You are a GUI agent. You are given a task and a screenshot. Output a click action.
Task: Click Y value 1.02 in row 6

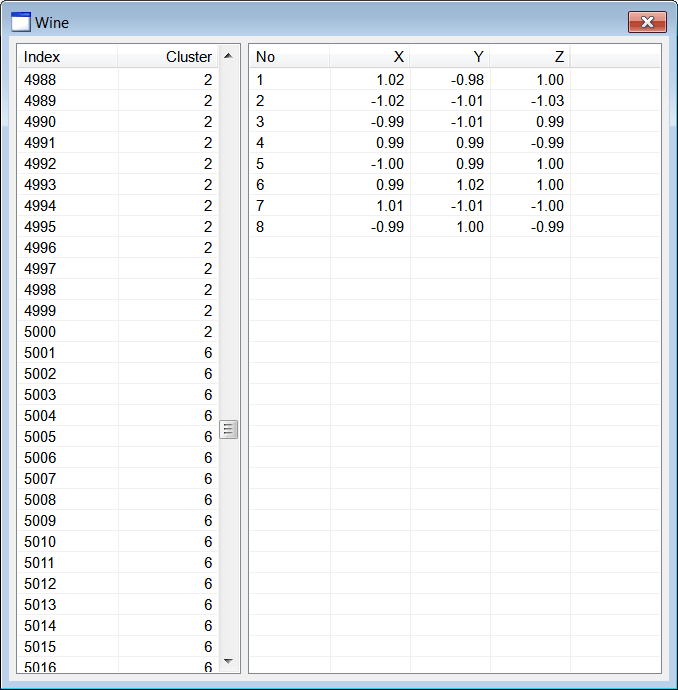coord(470,184)
